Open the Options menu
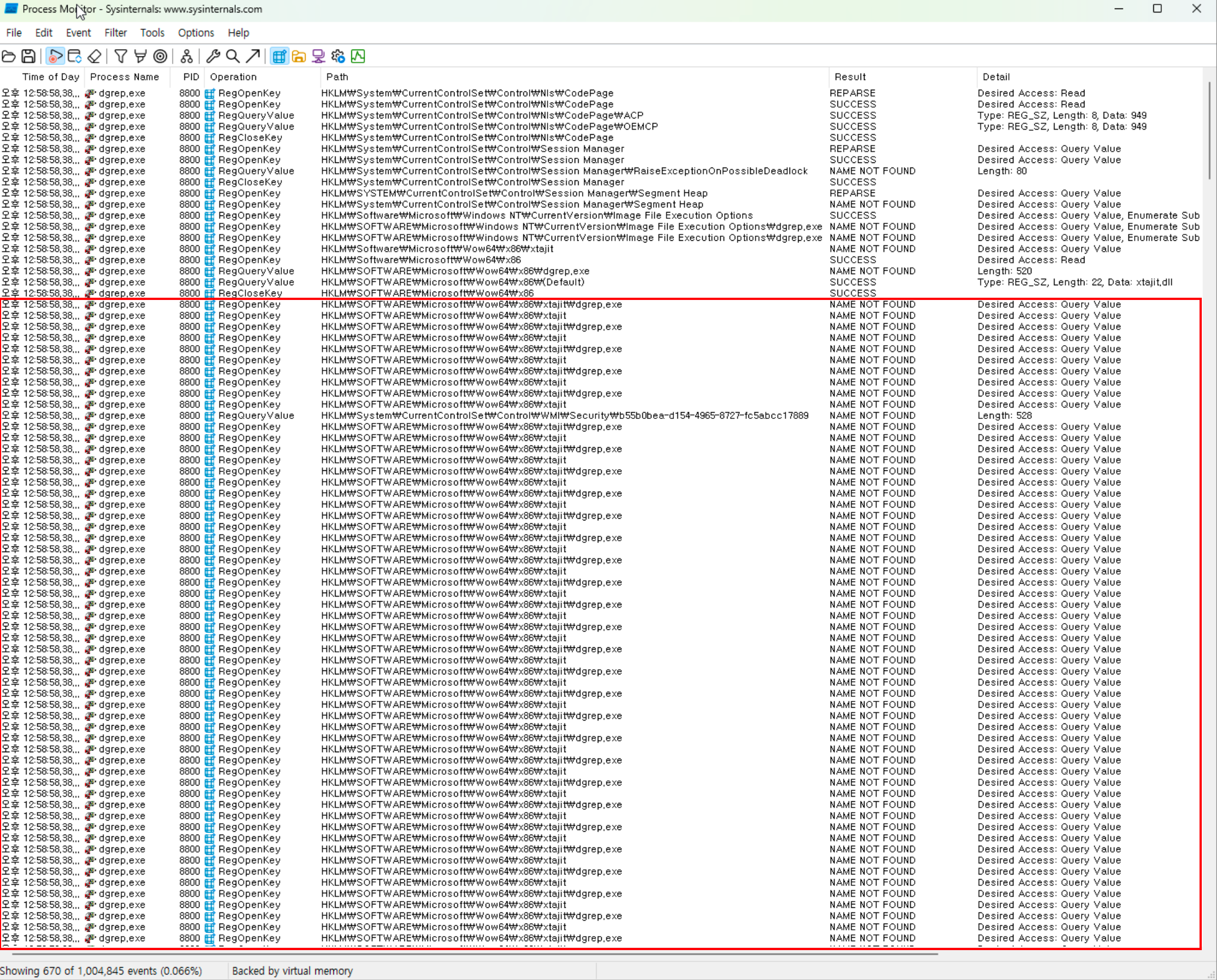The width and height of the screenshot is (1217, 980). [x=196, y=33]
